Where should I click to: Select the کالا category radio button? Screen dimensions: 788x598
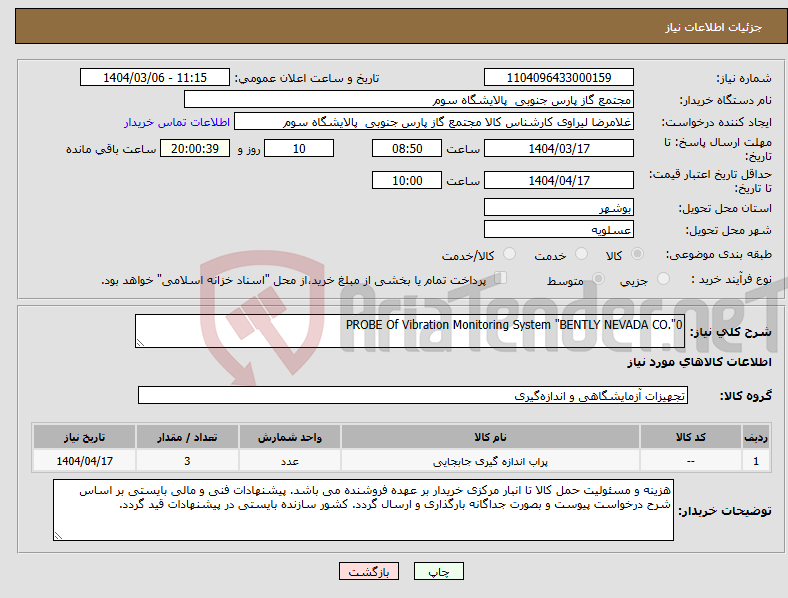[637, 254]
